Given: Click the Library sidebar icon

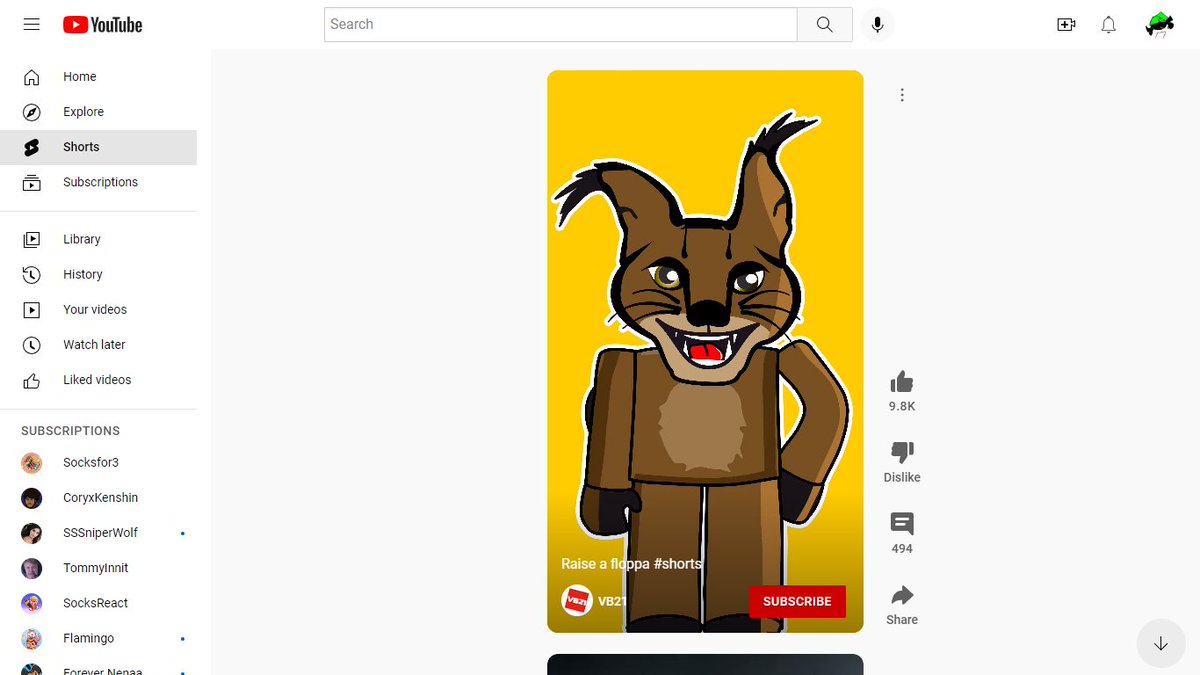Looking at the screenshot, I should pyautogui.click(x=32, y=239).
